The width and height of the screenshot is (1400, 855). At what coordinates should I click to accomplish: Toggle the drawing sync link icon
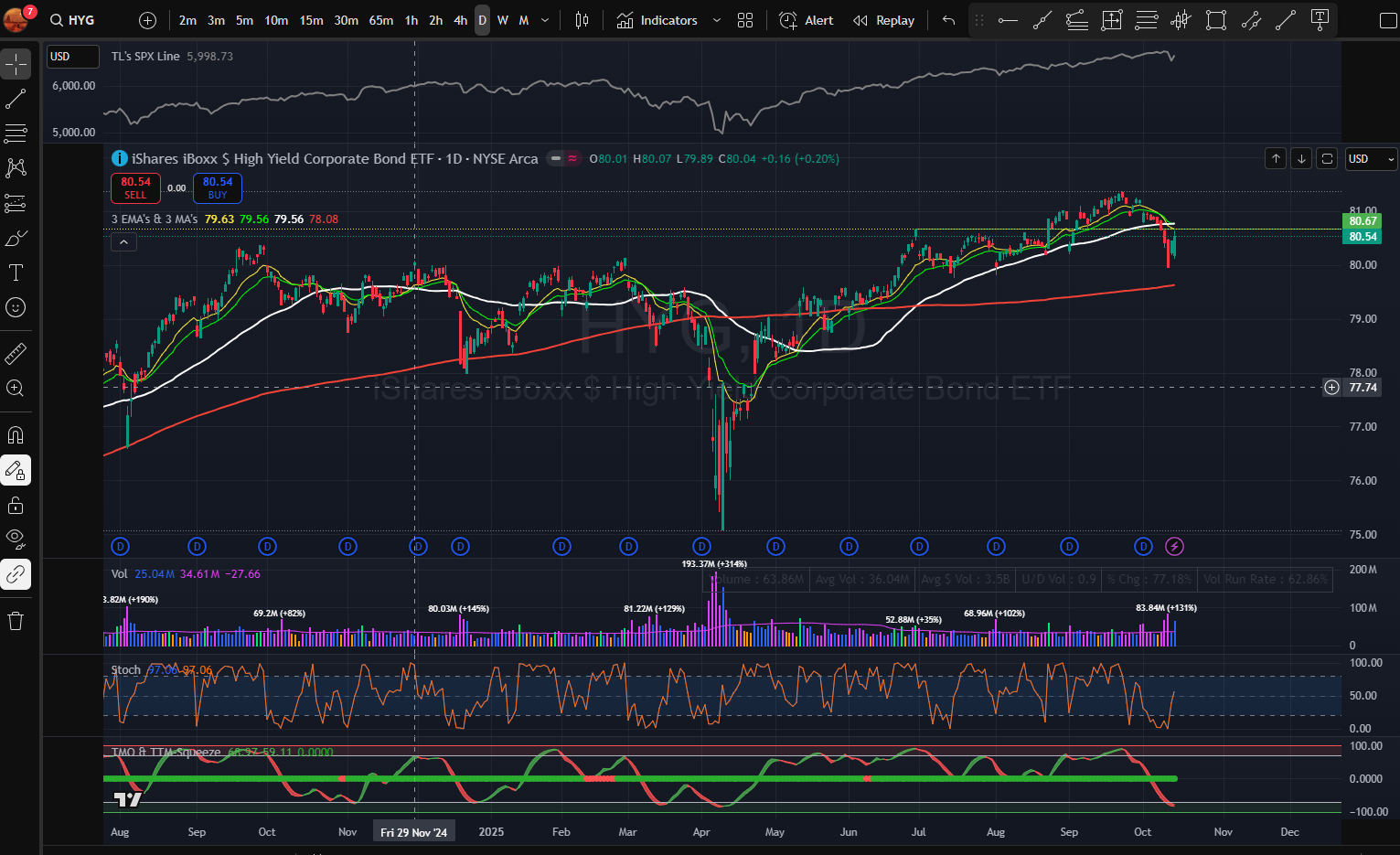16,574
